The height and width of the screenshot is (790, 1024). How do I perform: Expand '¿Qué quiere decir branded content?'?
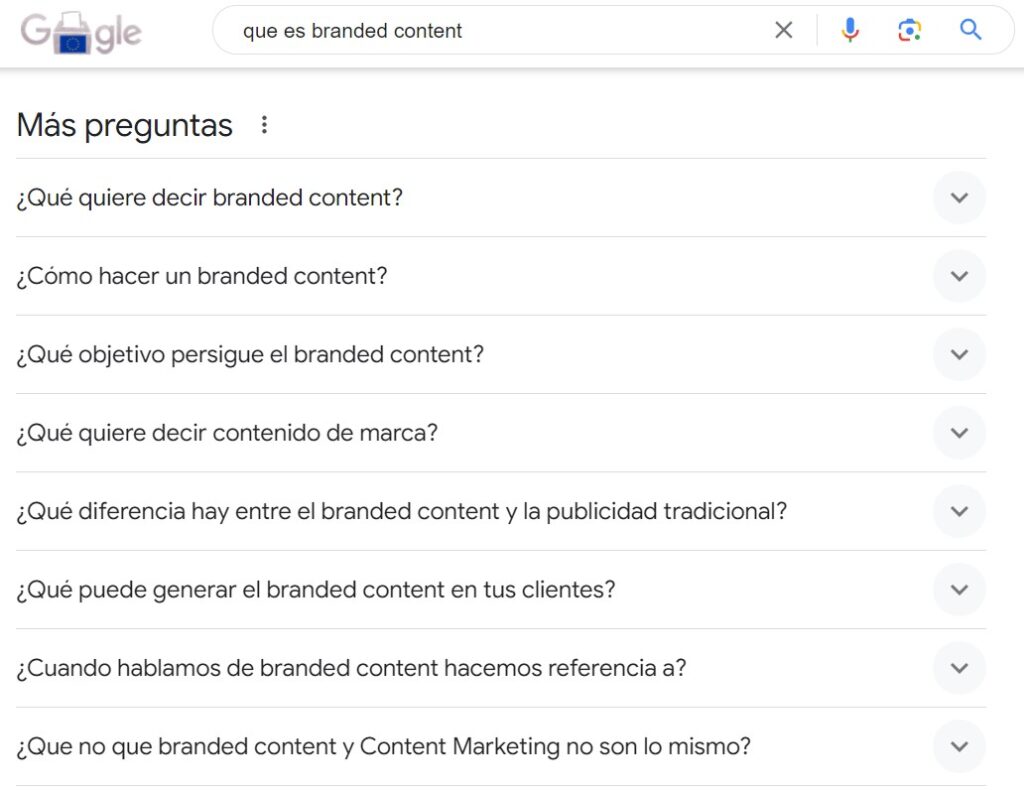[958, 198]
